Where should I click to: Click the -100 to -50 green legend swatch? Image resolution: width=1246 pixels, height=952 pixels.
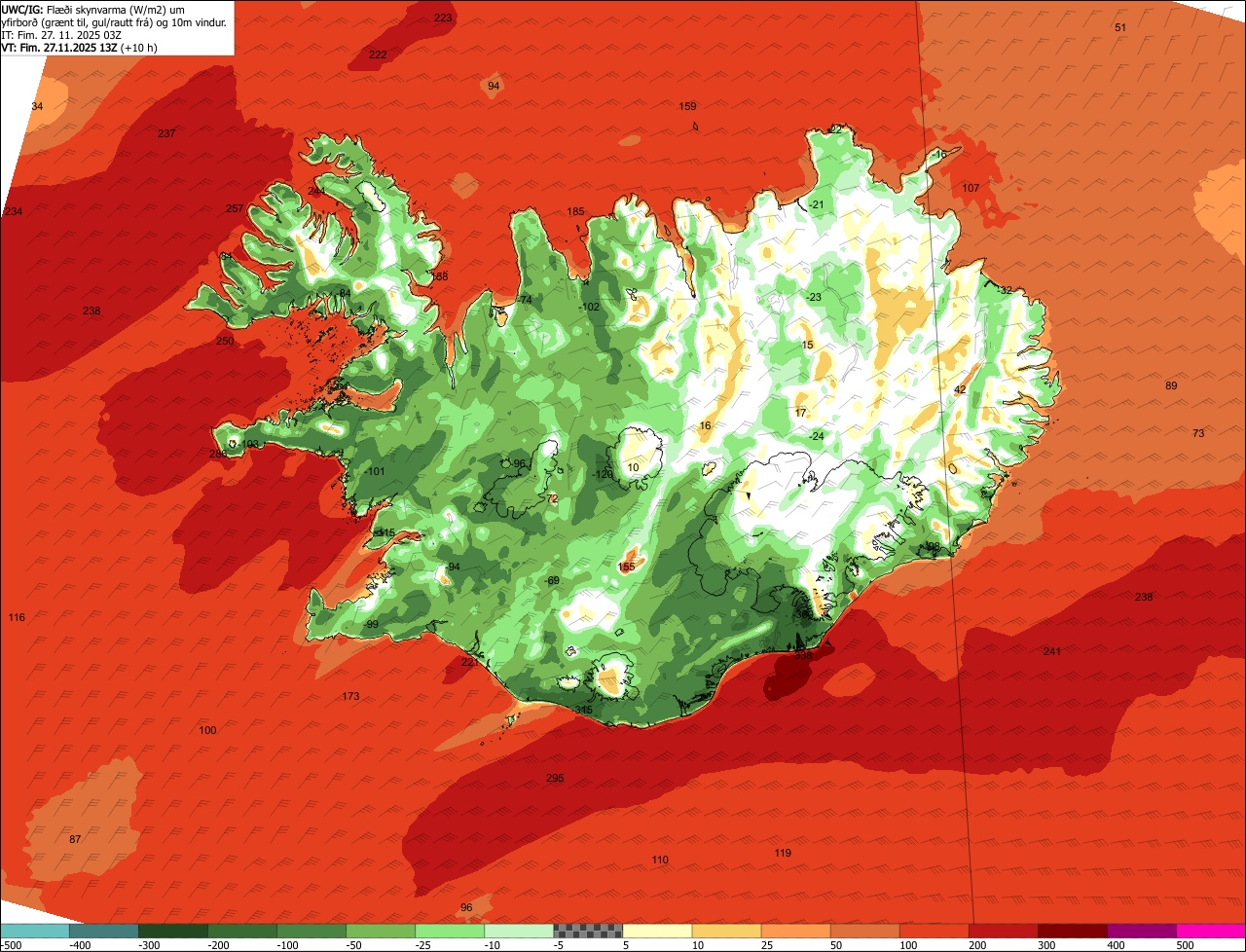pos(311,931)
